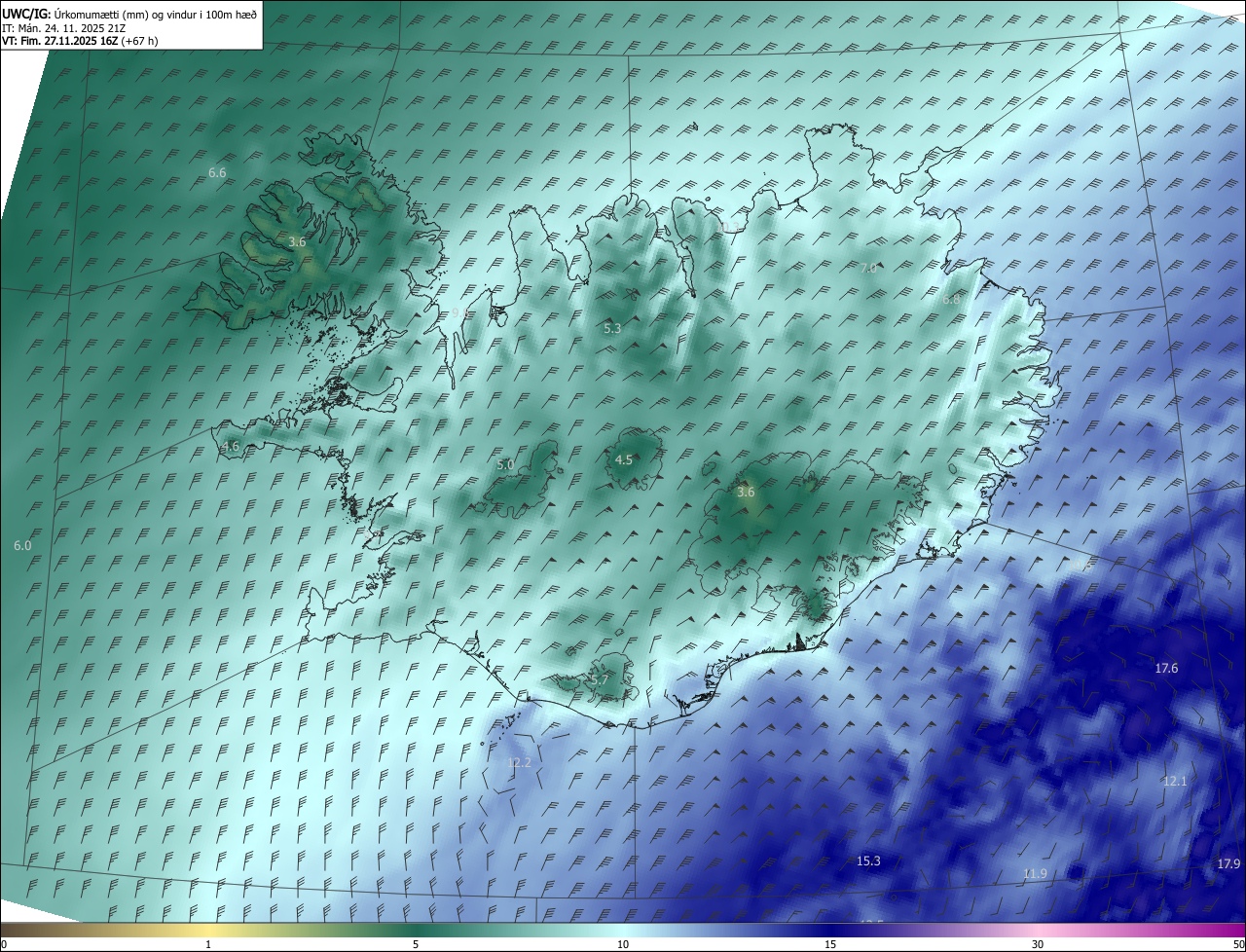Image resolution: width=1246 pixels, height=952 pixels.
Task: Click the 17.9 value label
Action: pos(1228,864)
